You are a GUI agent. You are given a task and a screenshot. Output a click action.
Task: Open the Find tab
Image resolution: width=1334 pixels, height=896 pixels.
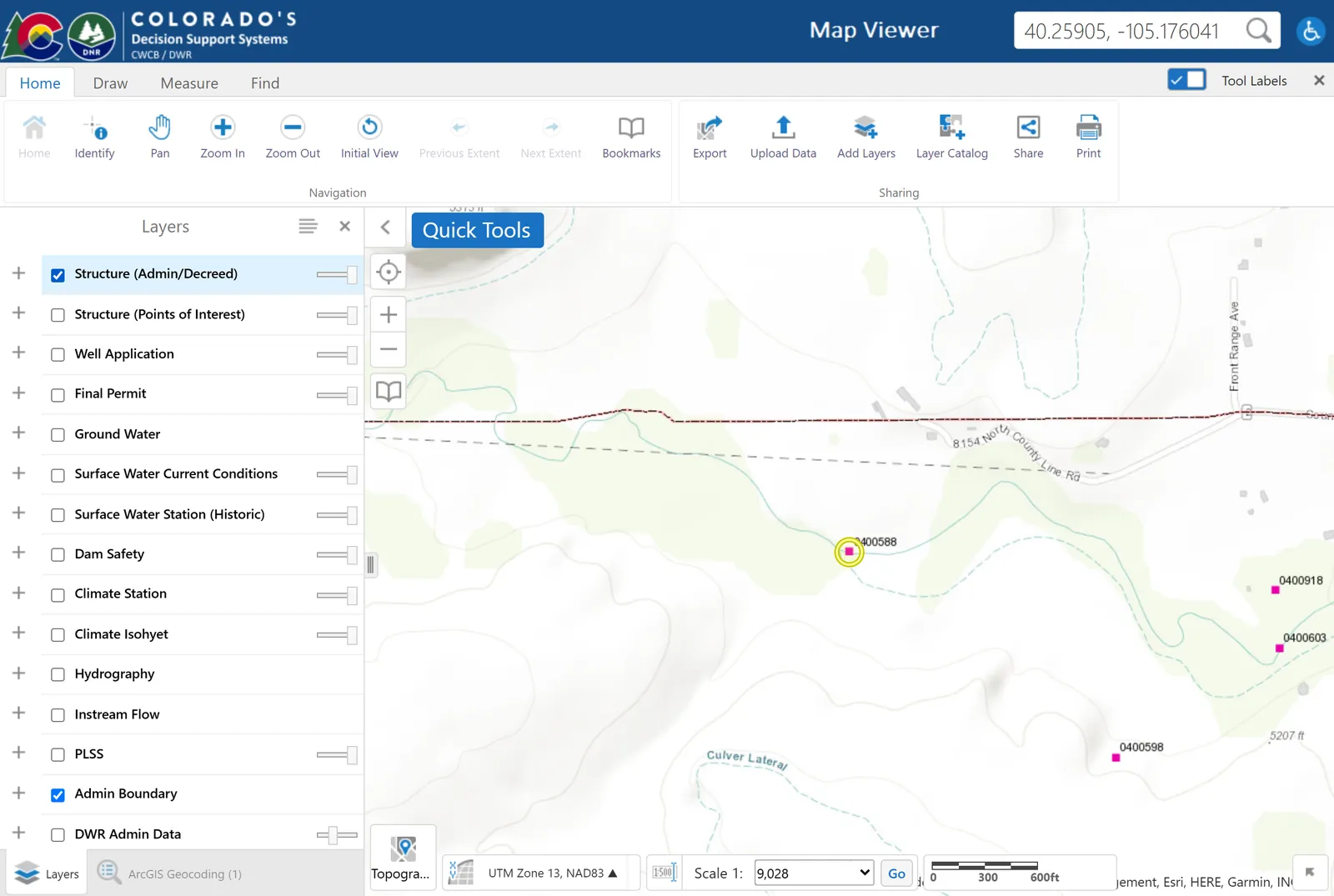[x=265, y=83]
